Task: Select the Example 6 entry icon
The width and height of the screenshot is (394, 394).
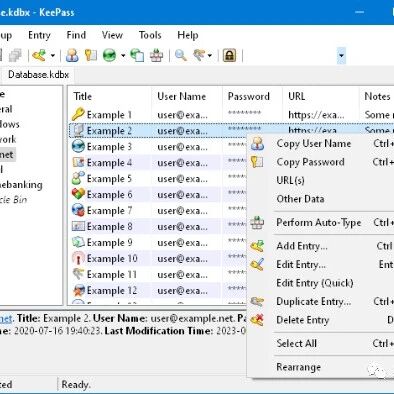Action: click(x=78, y=194)
